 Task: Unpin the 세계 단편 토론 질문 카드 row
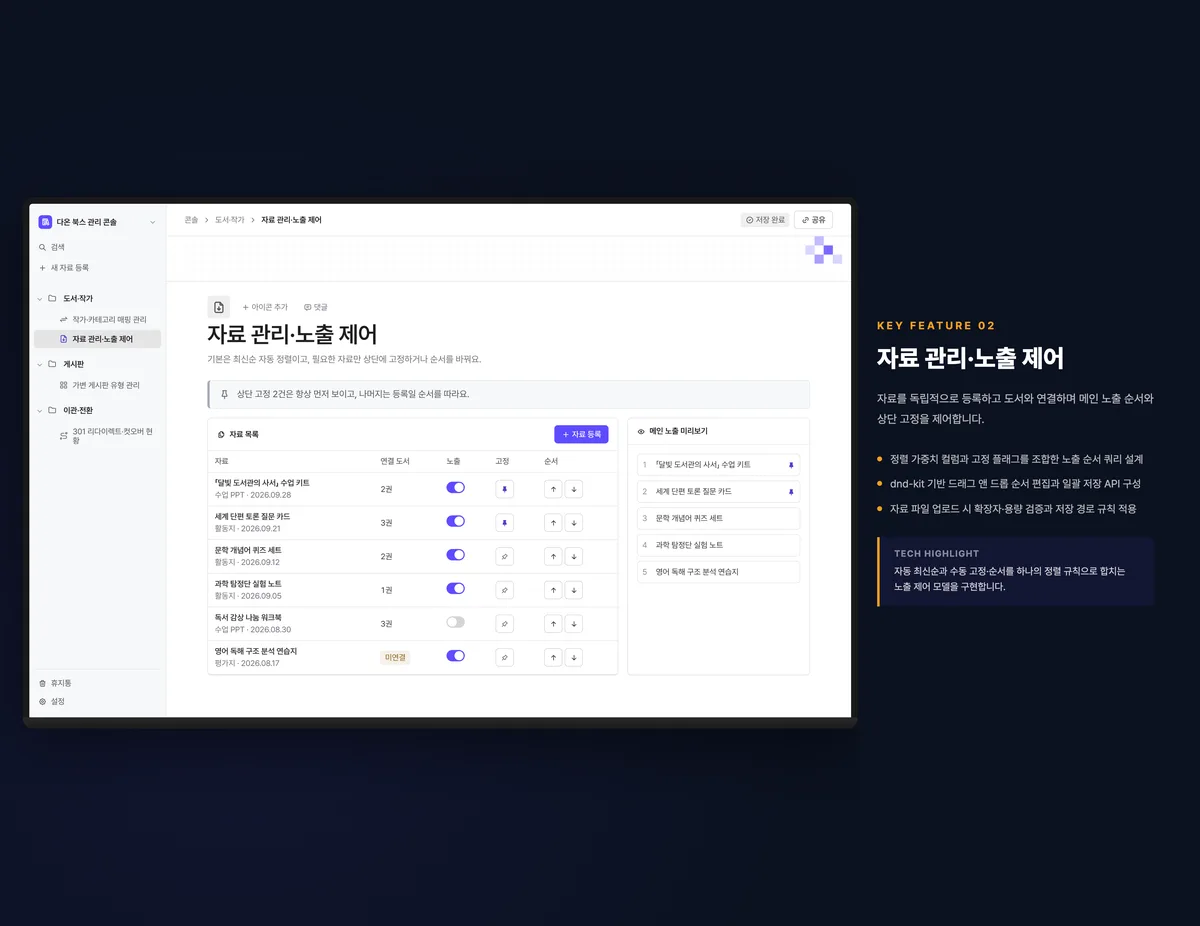pyautogui.click(x=505, y=522)
